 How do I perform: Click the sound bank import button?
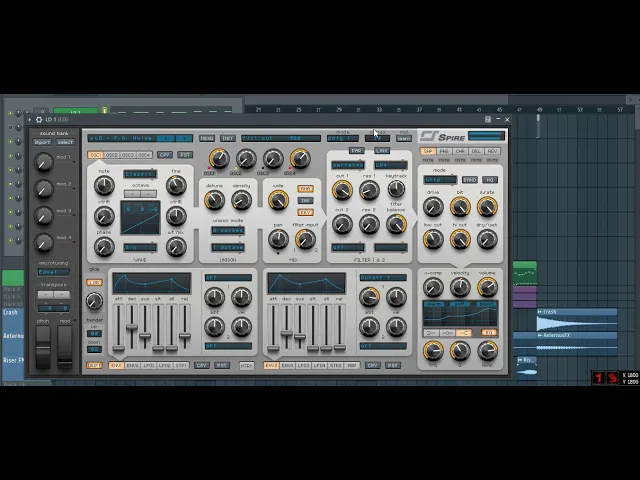click(42, 142)
